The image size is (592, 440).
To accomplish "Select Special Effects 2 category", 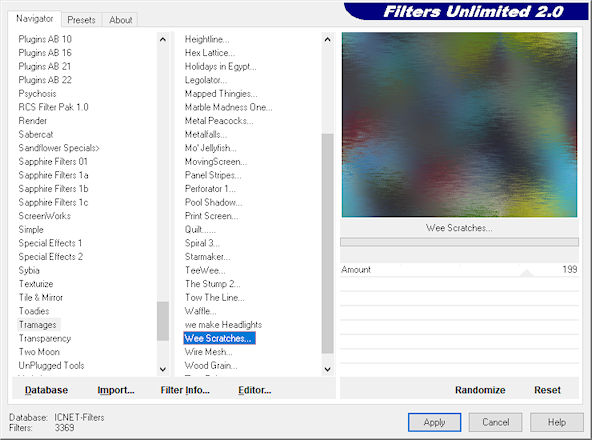I will [51, 256].
